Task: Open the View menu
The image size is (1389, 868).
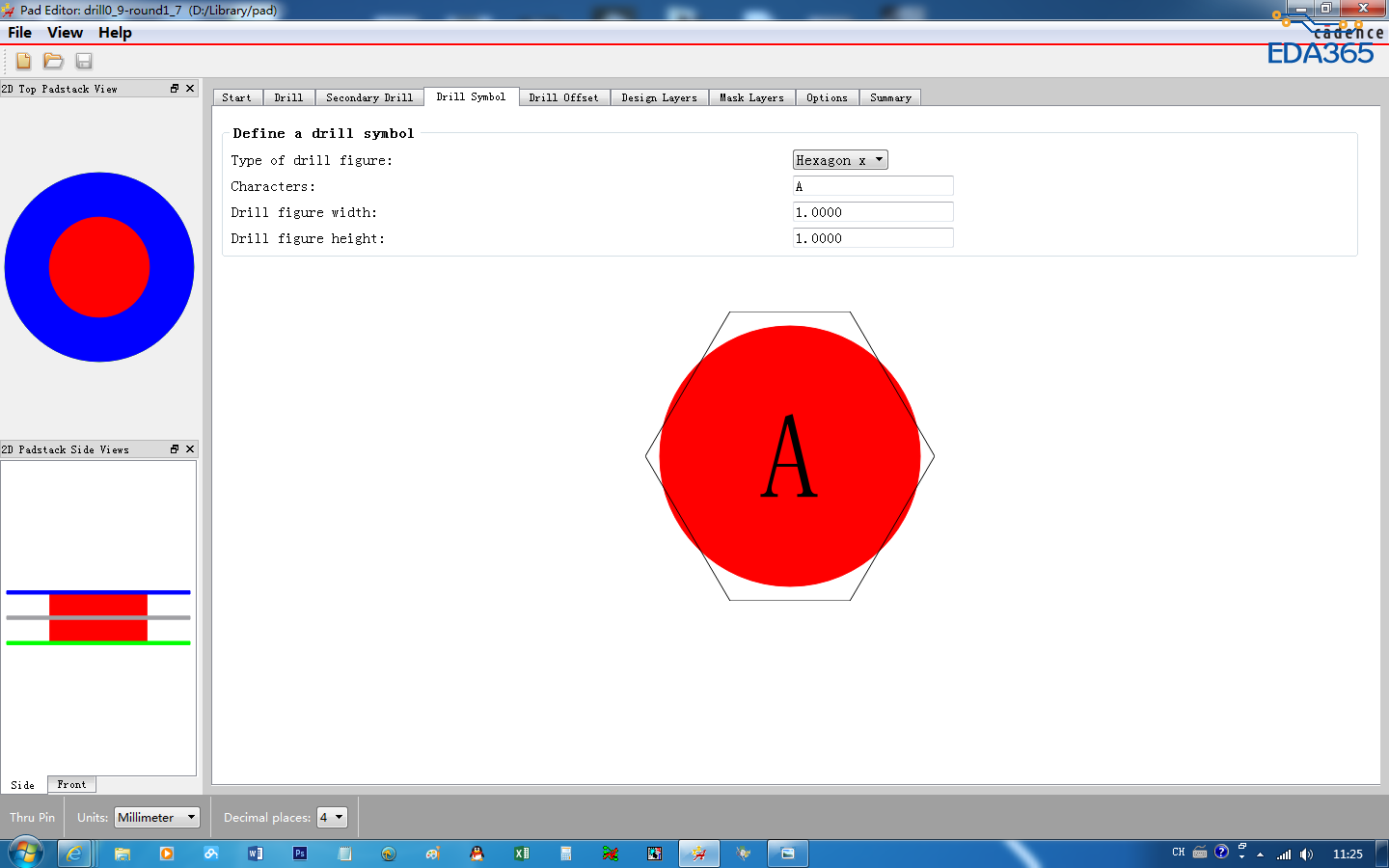Action: coord(65,33)
